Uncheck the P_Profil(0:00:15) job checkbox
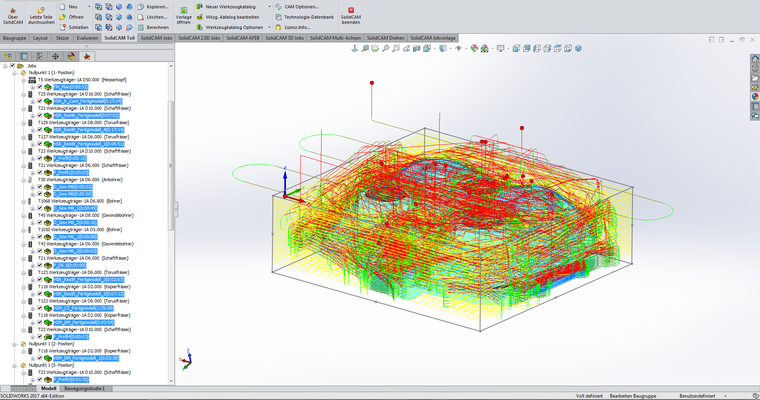This screenshot has height=400, width=760. click(x=40, y=159)
